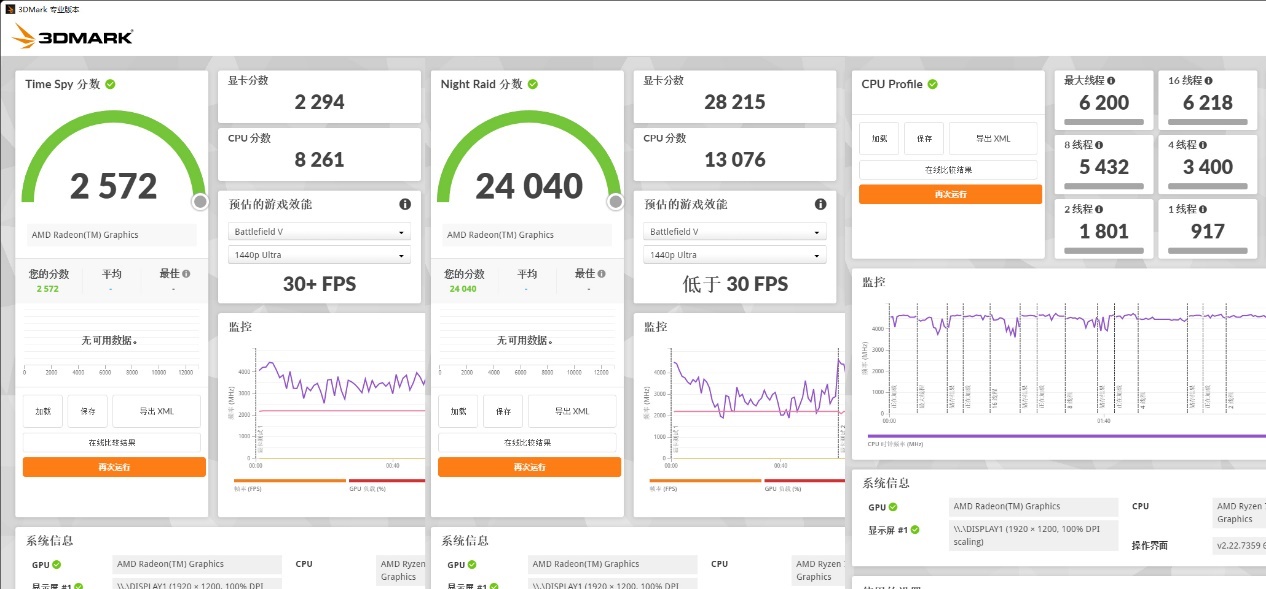Image resolution: width=1266 pixels, height=589 pixels.
Task: Open the 1440p Ultra preset dropdown in Time Spy
Action: click(x=318, y=255)
